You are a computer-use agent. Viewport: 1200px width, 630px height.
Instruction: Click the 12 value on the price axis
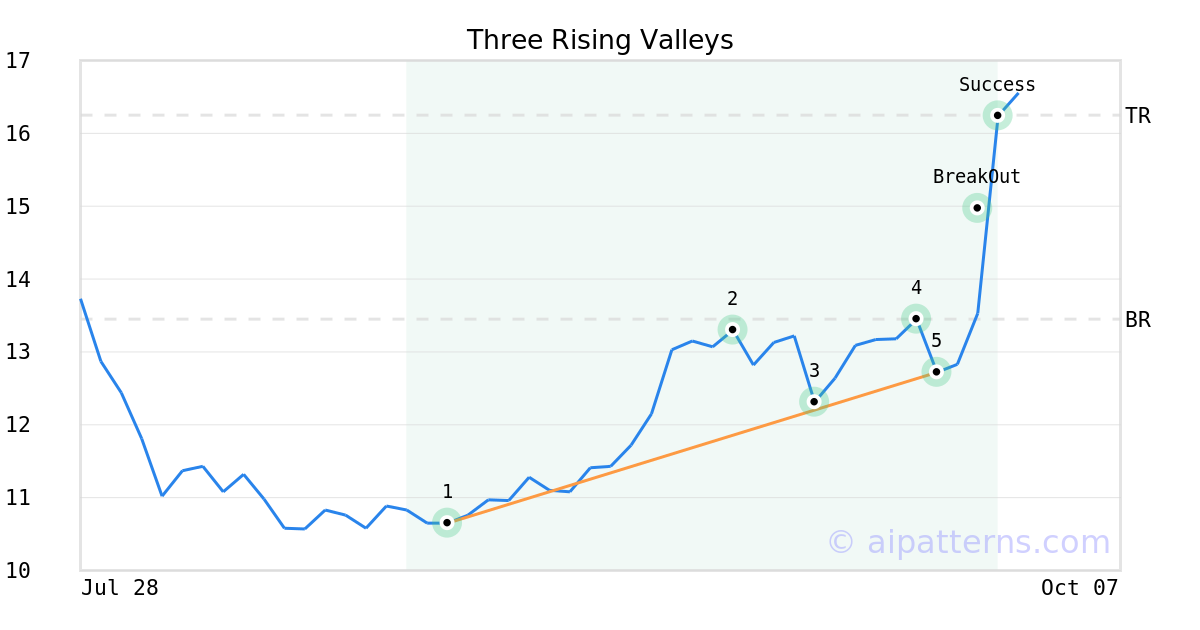(x=18, y=425)
